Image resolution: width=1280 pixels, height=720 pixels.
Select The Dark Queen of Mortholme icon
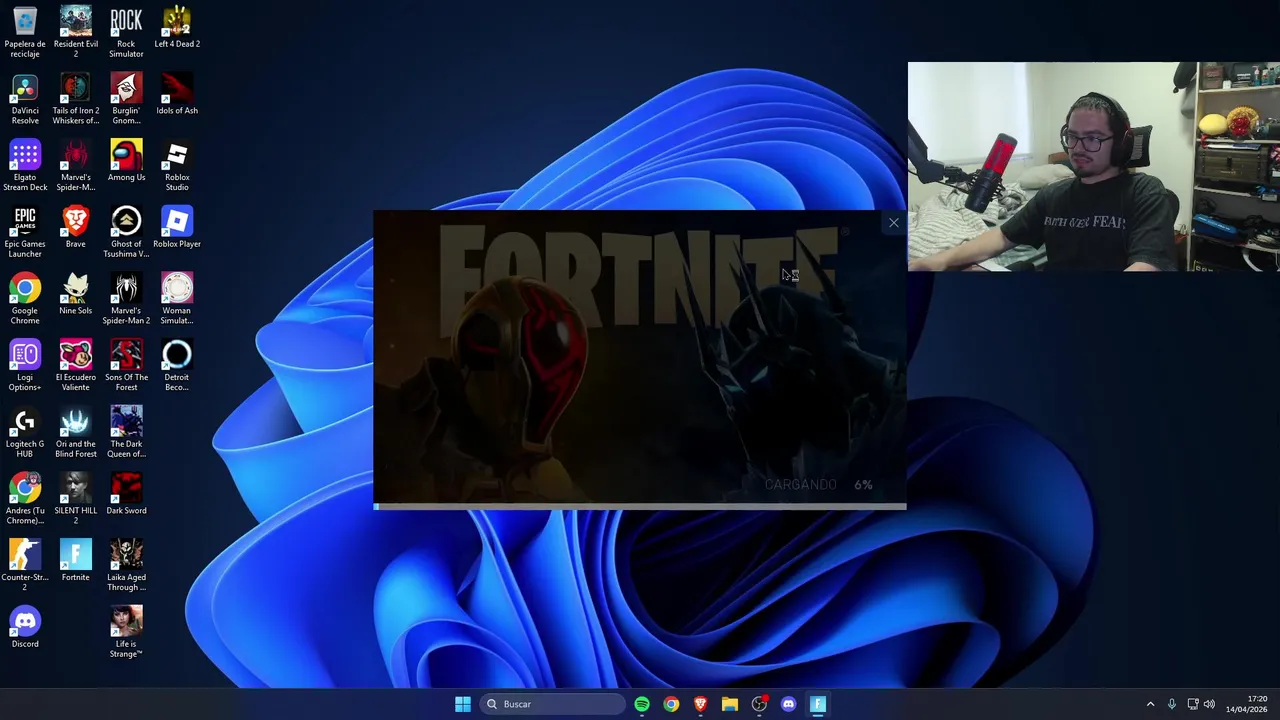click(126, 432)
